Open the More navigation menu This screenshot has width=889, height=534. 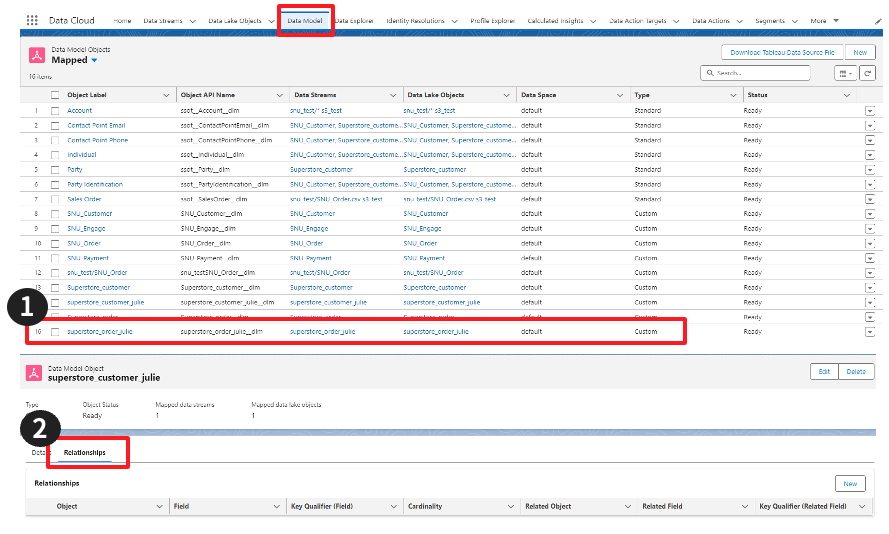coord(824,21)
